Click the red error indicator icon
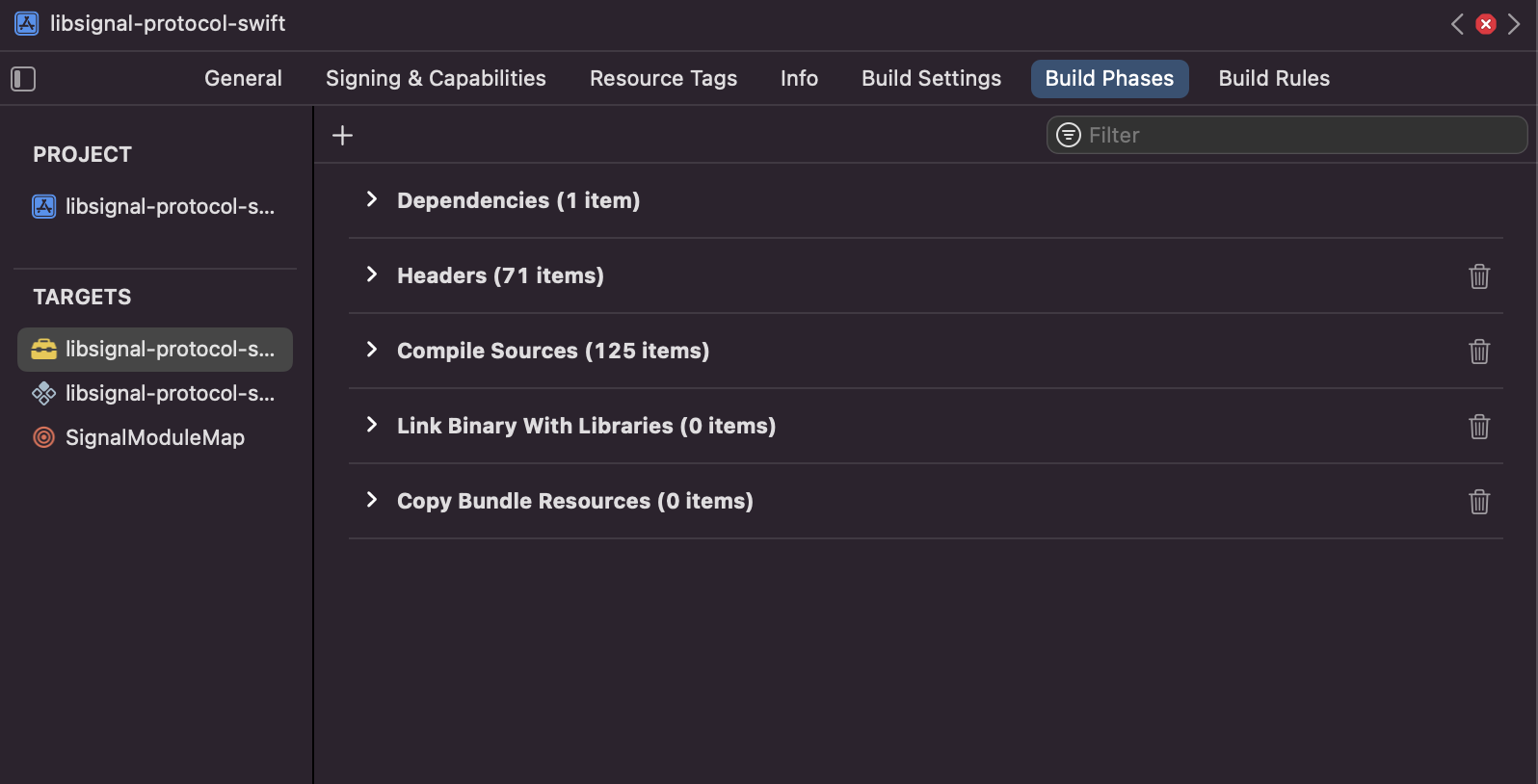The image size is (1538, 784). click(1485, 24)
